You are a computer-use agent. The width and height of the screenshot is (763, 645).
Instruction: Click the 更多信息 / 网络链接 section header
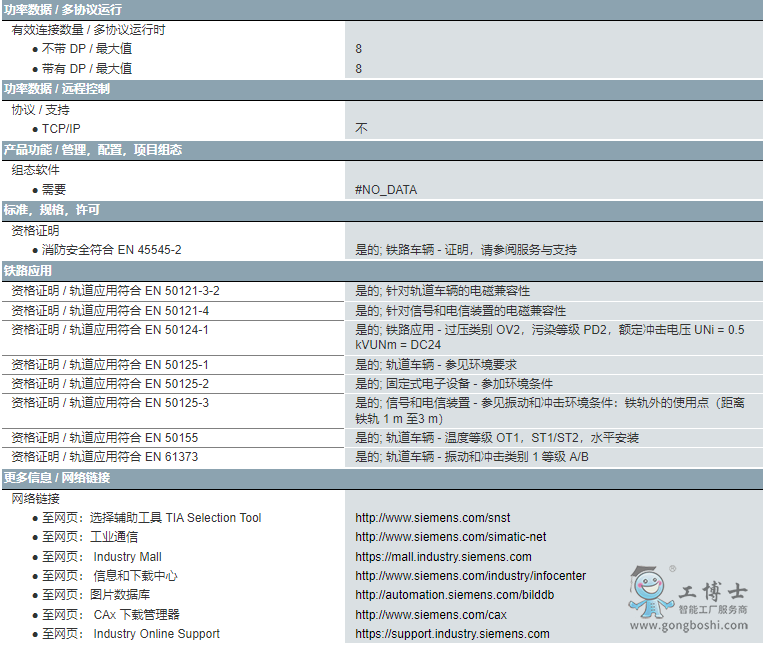pos(57,478)
